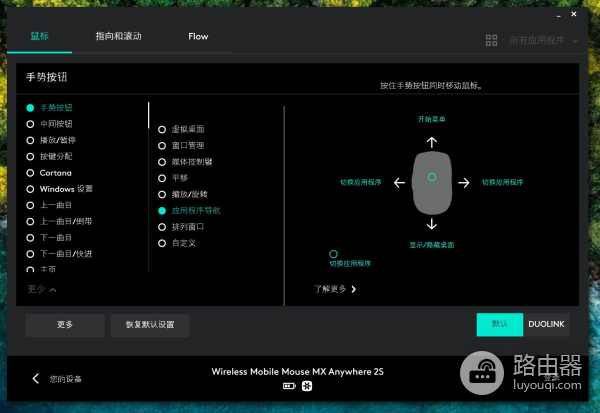Open the 了解更多 link
This screenshot has width=600, height=413.
coord(335,289)
